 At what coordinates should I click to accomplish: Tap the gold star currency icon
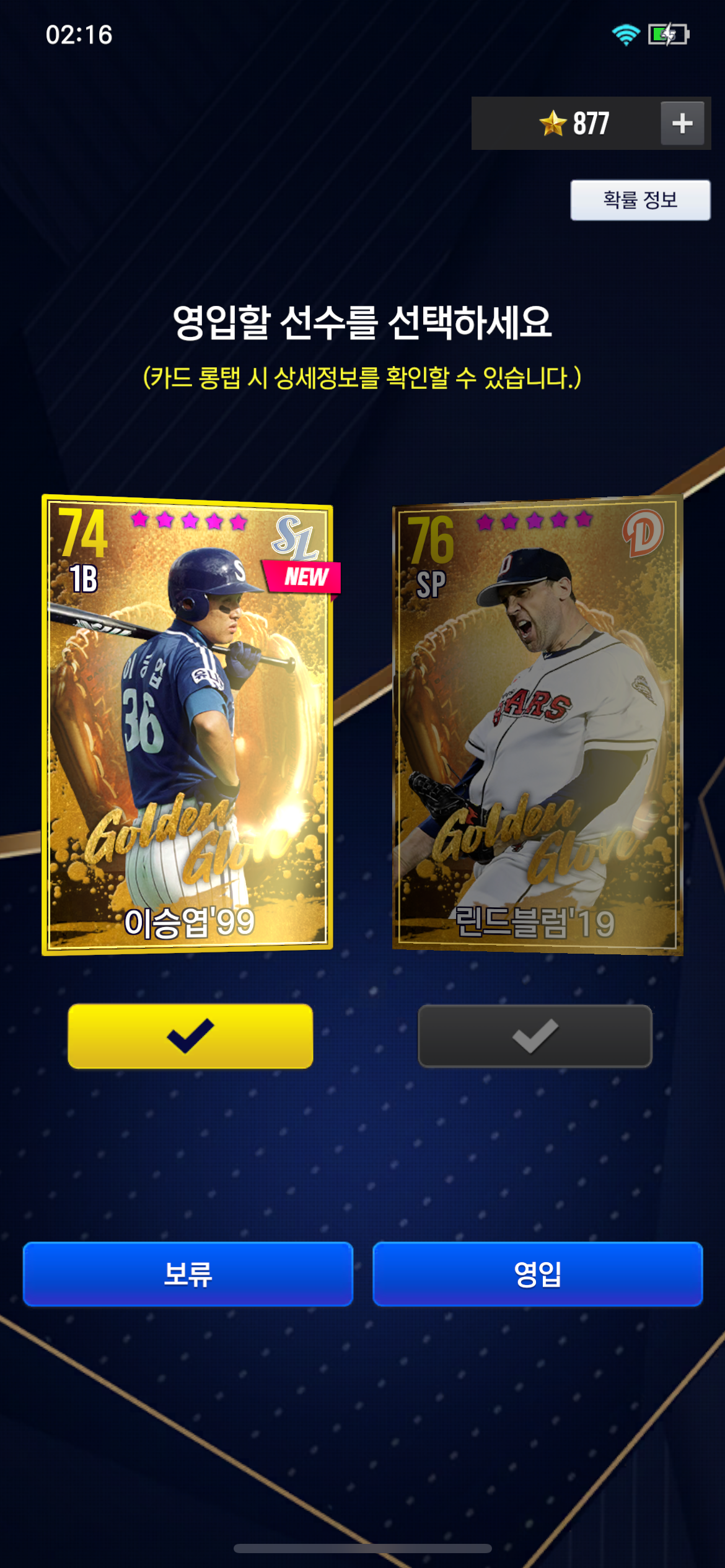click(x=553, y=123)
